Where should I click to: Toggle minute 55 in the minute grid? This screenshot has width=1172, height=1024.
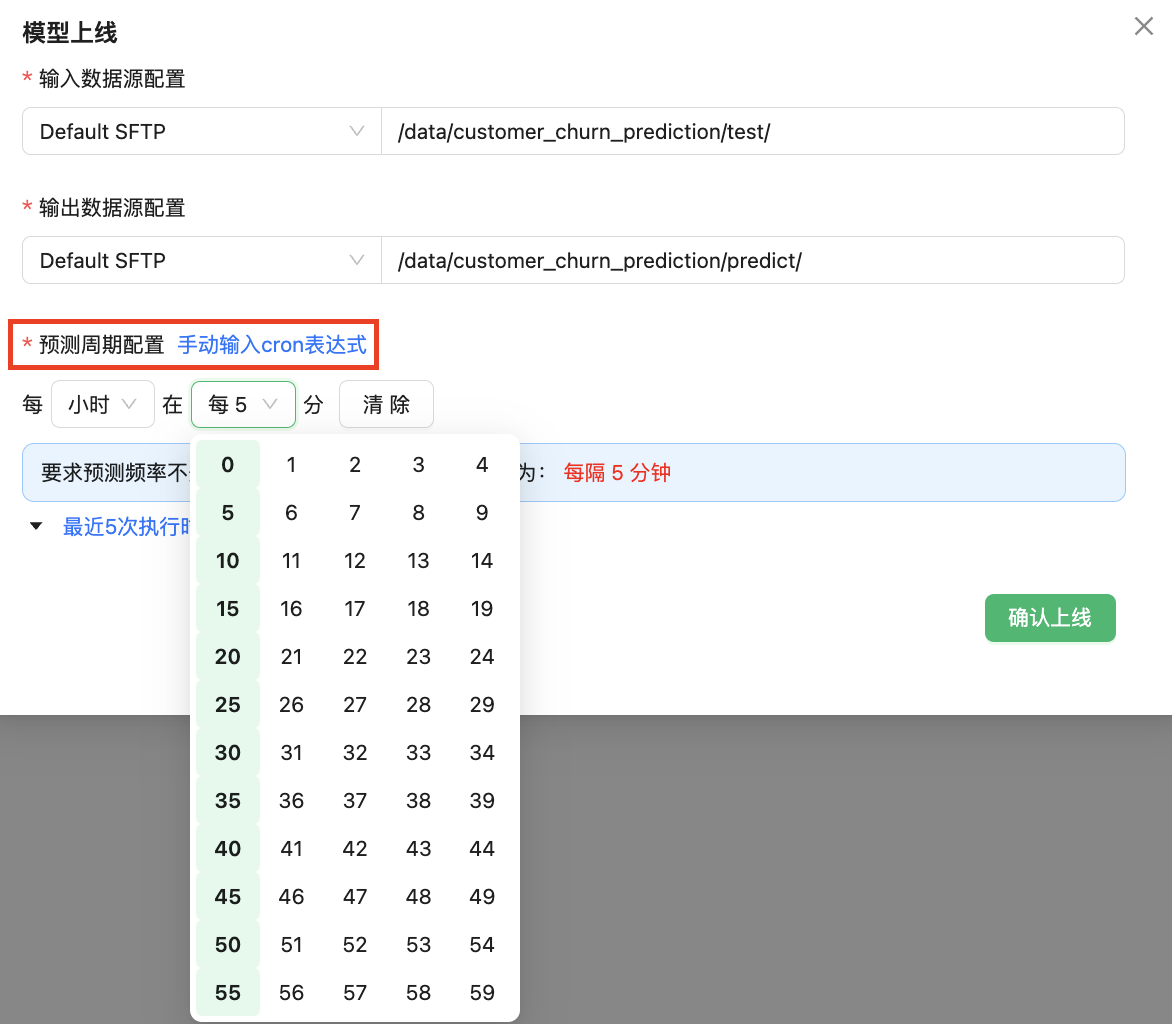coord(228,992)
